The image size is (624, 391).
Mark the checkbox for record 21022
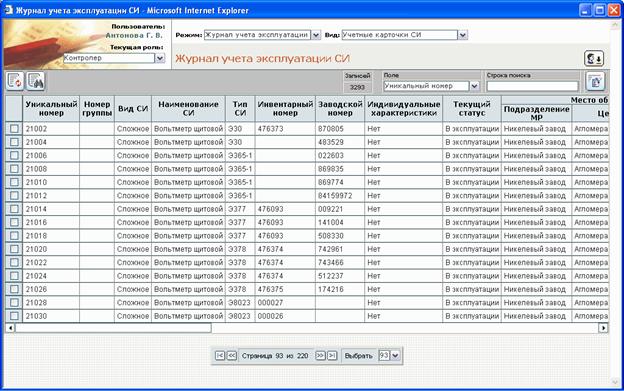(14, 263)
